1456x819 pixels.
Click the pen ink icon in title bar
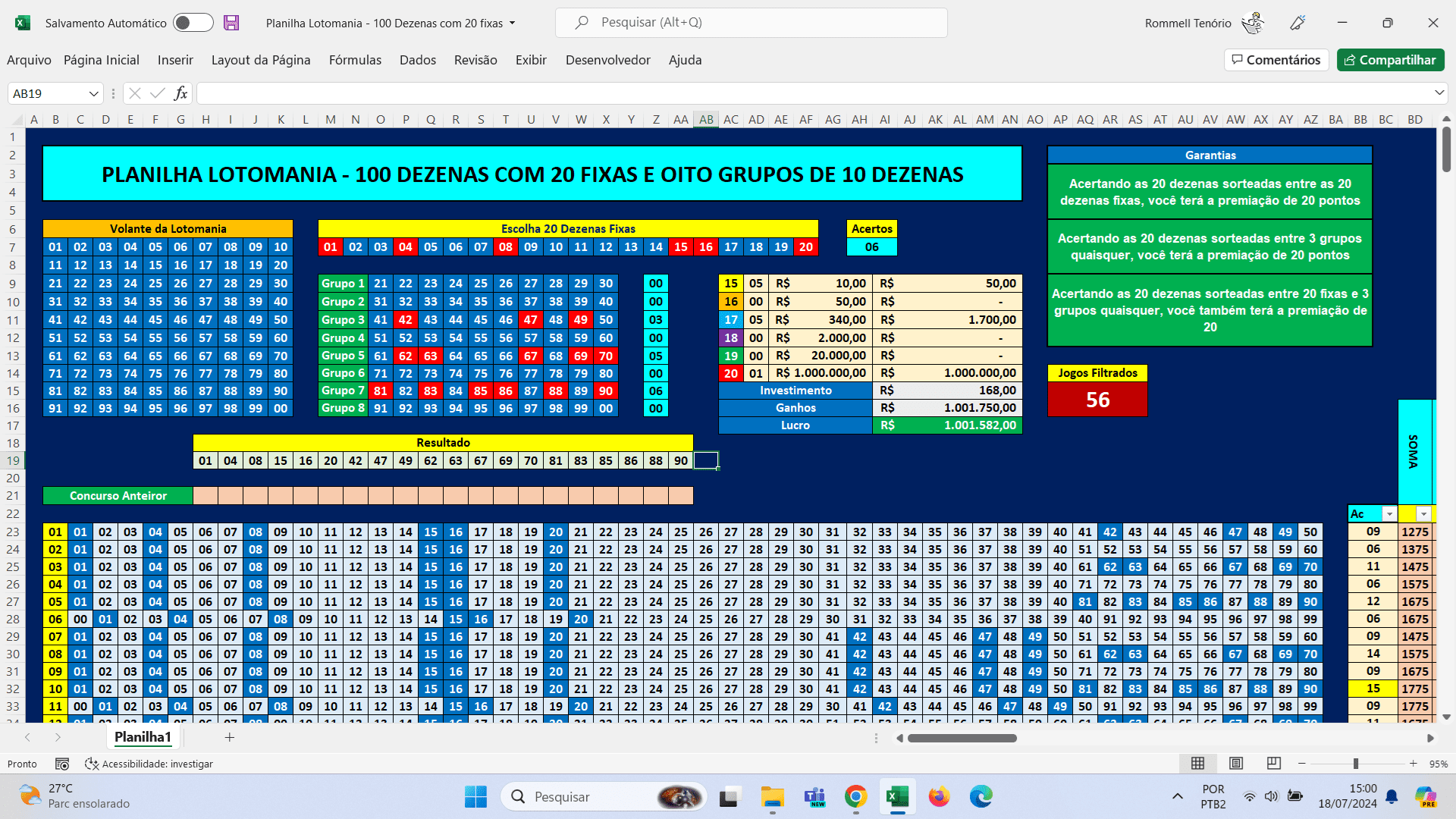[x=1298, y=23]
